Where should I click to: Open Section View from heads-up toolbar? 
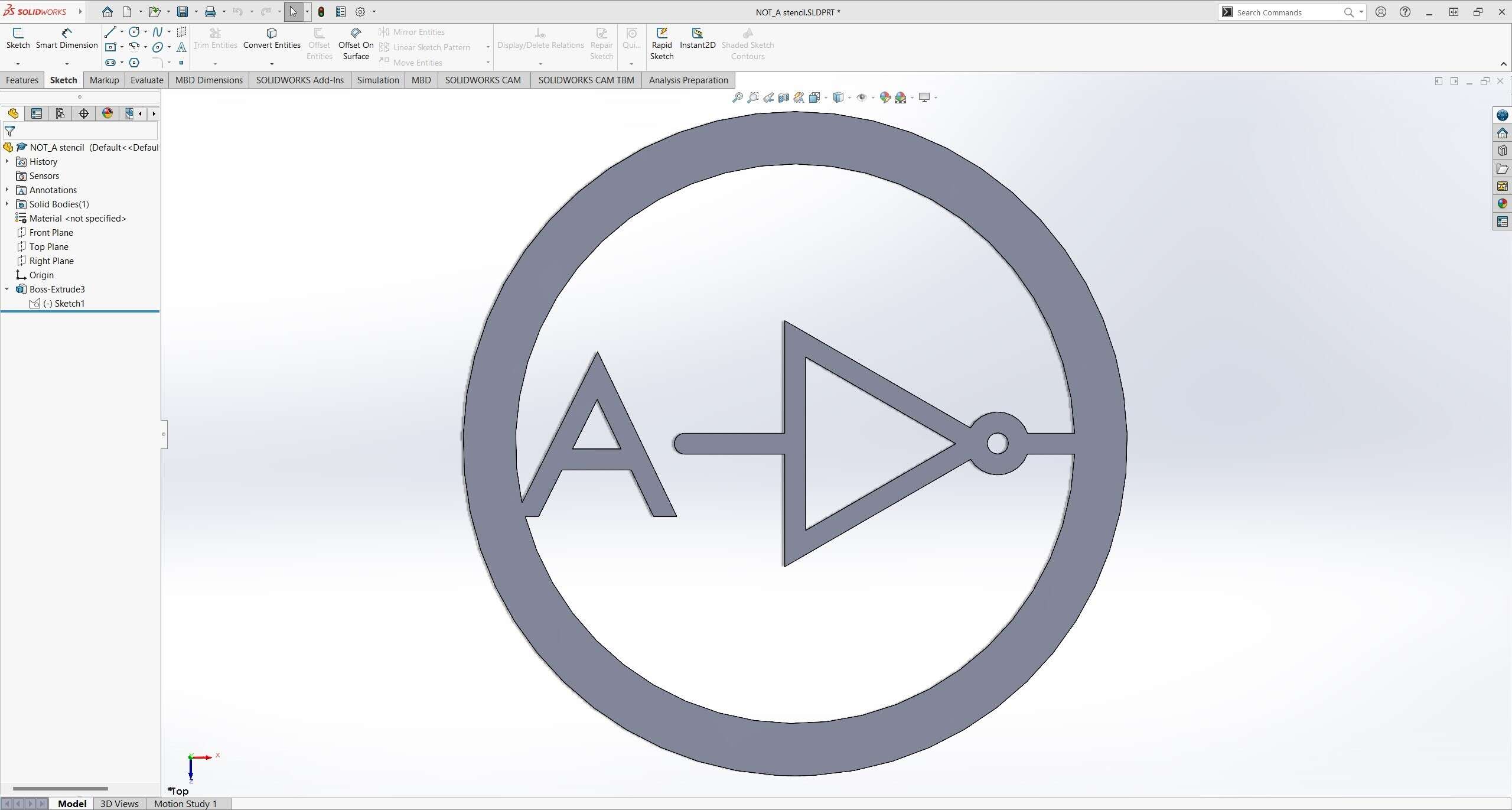[x=784, y=97]
